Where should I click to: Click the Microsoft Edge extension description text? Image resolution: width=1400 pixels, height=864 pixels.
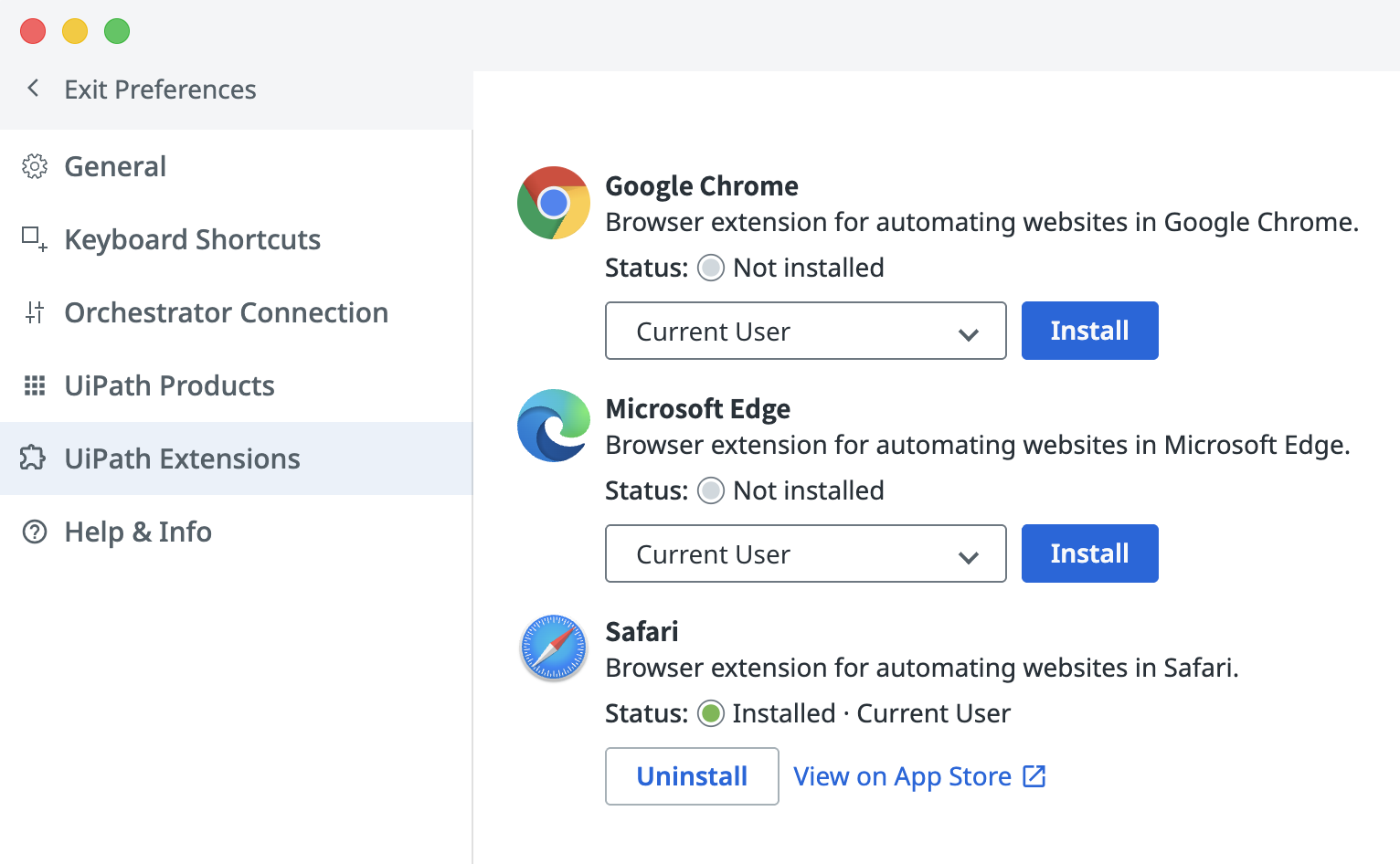[978, 445]
